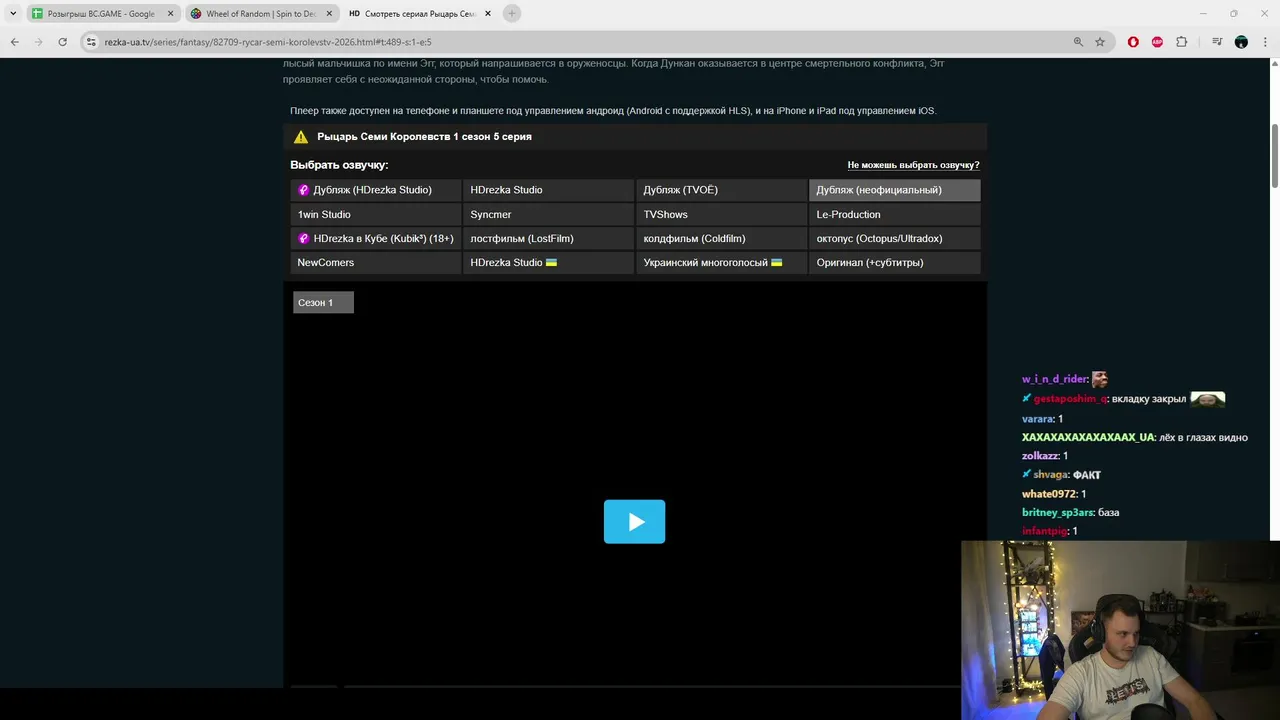
Task: Click the browser forward arrow
Action: (39, 42)
